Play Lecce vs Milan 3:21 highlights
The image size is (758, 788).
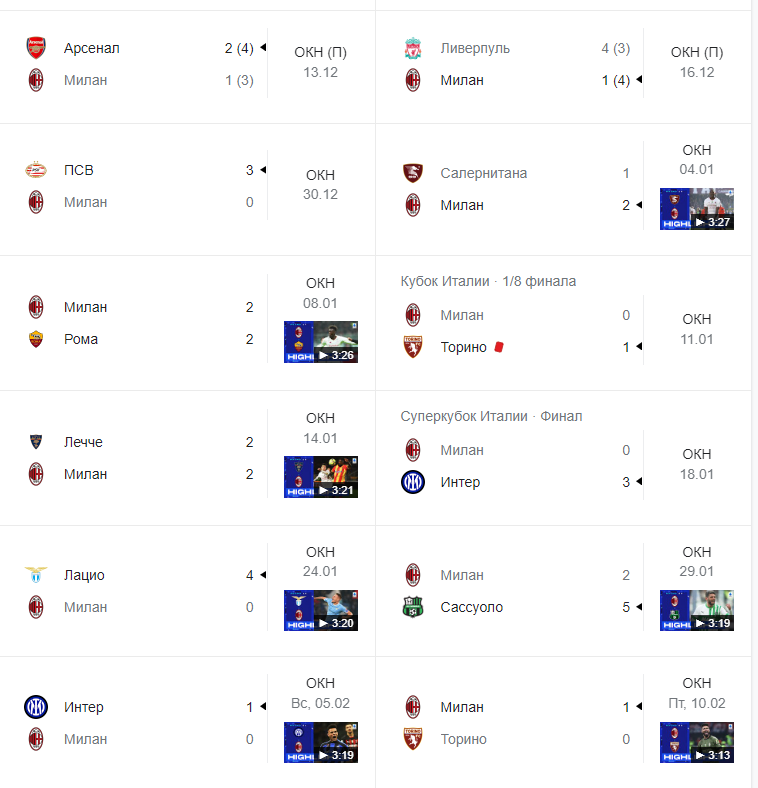(x=321, y=477)
